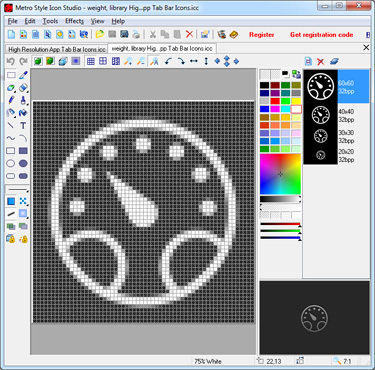This screenshot has height=370, width=375.
Task: Open the File menu
Action: point(12,21)
